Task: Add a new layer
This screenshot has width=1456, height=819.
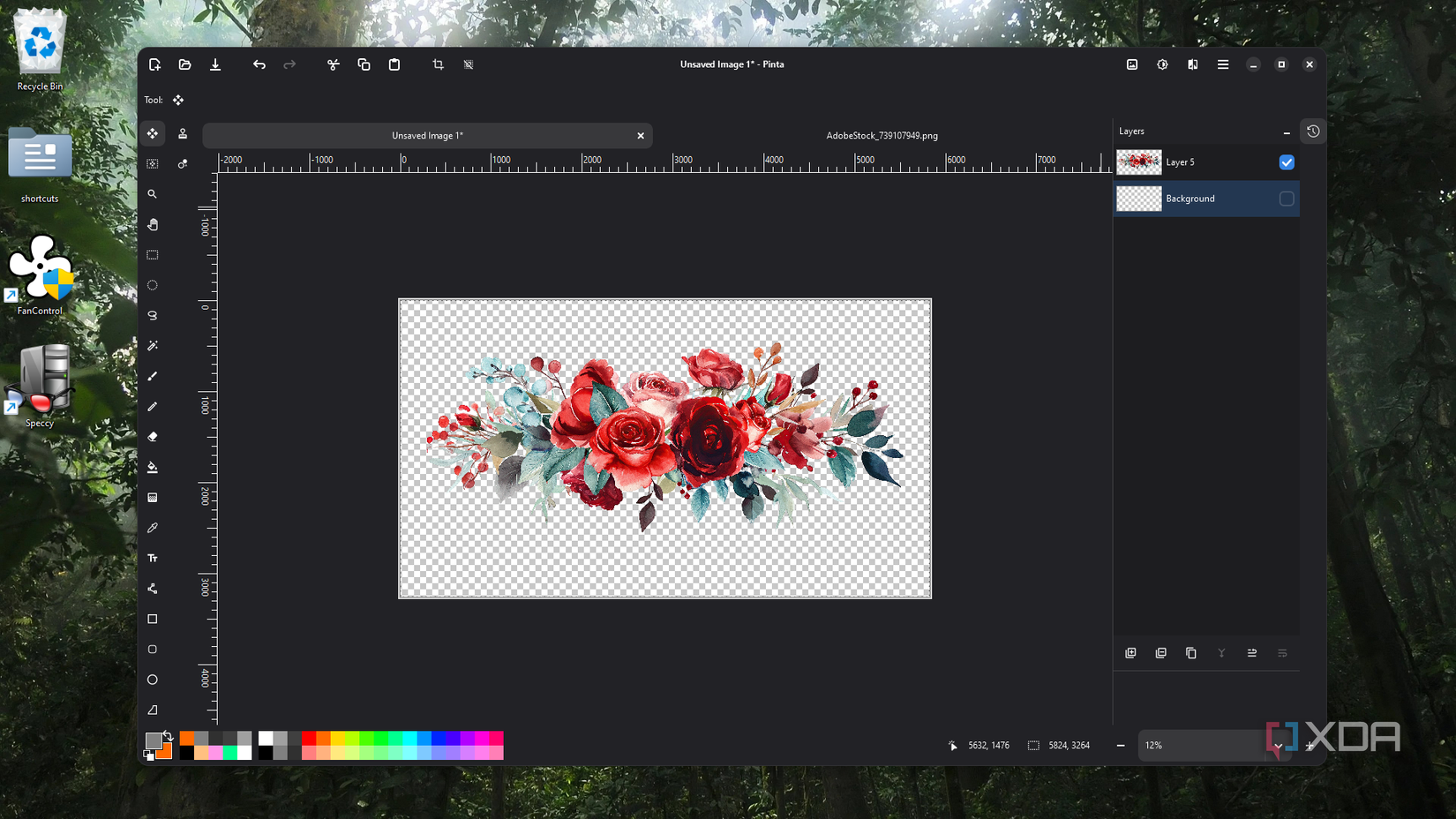Action: 1130,653
